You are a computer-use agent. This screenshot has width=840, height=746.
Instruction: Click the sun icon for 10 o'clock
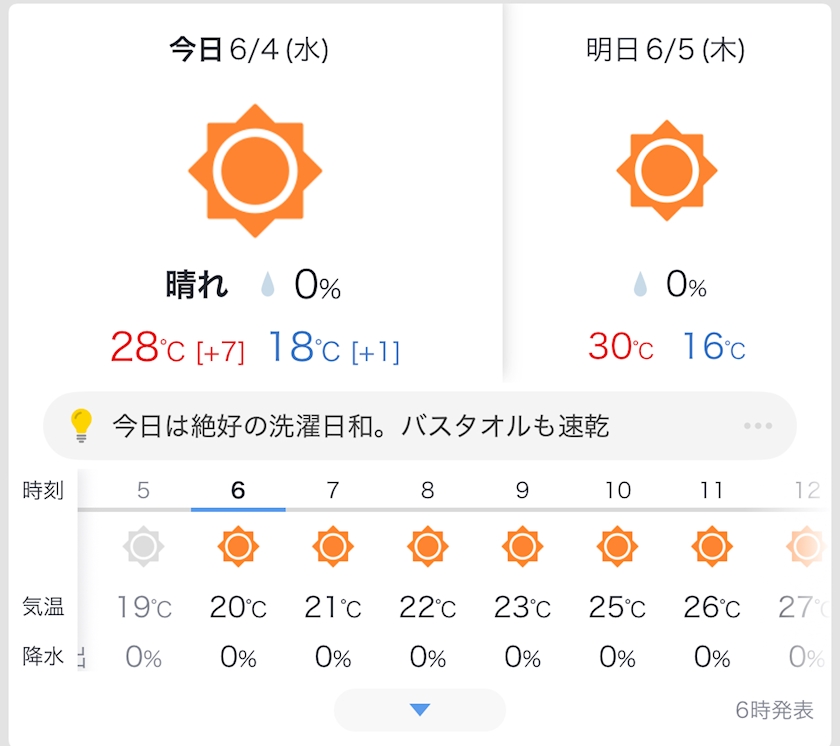pos(617,546)
